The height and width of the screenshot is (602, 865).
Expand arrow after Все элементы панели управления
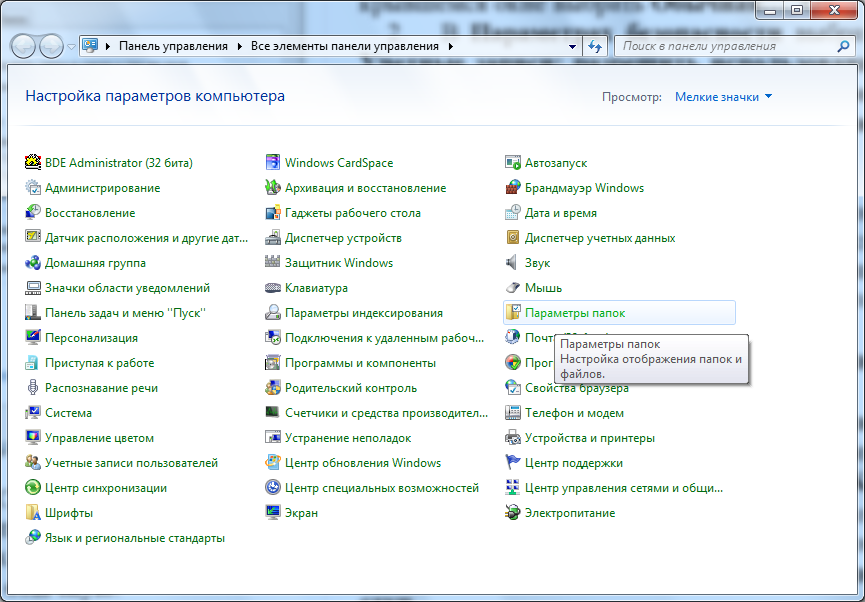451,46
